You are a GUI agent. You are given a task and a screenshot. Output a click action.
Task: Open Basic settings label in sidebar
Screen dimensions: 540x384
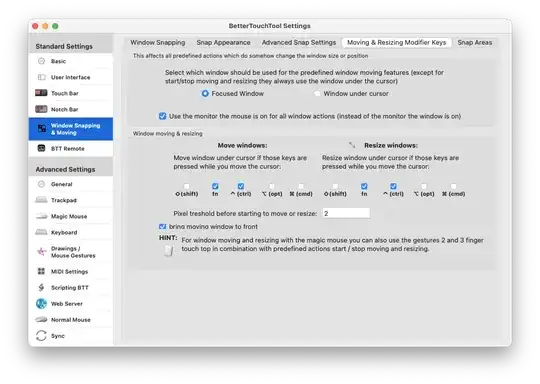(58, 61)
